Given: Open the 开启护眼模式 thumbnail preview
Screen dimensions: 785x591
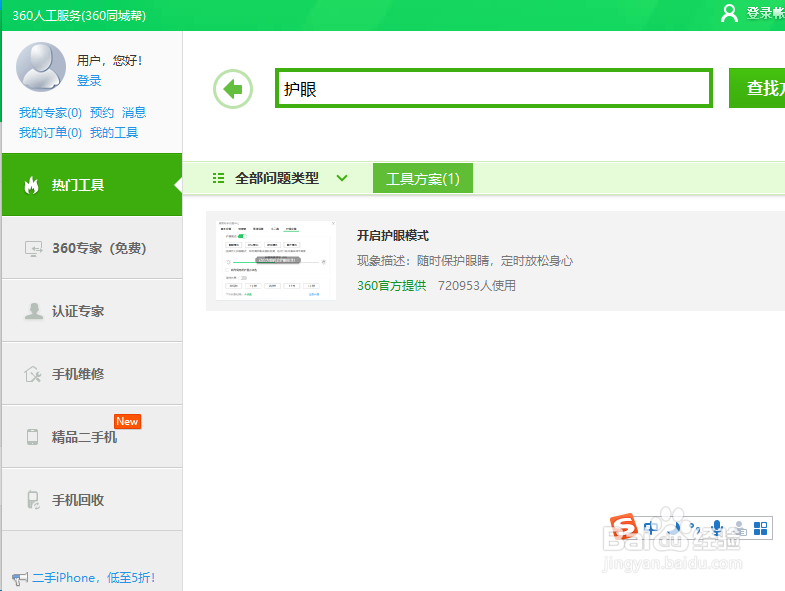Looking at the screenshot, I should [276, 260].
